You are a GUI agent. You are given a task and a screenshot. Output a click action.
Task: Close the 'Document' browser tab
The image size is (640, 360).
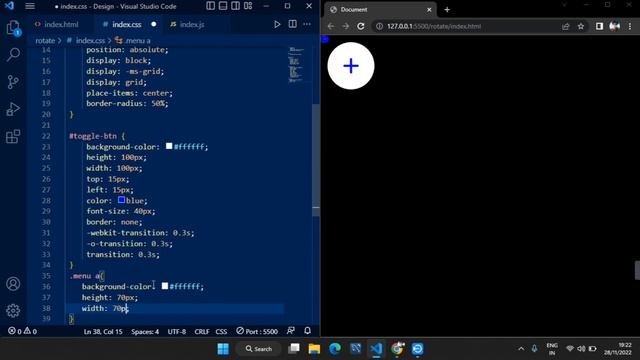[x=429, y=9]
